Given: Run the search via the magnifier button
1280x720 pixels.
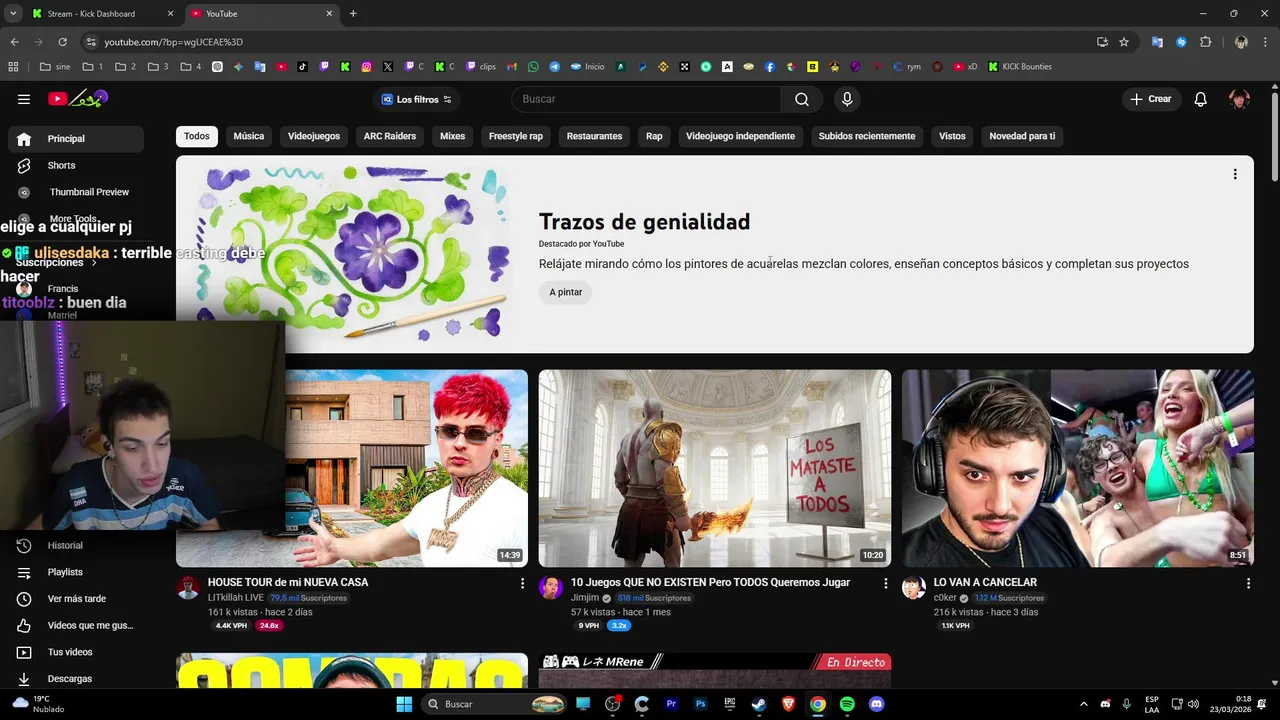Looking at the screenshot, I should click(x=802, y=99).
